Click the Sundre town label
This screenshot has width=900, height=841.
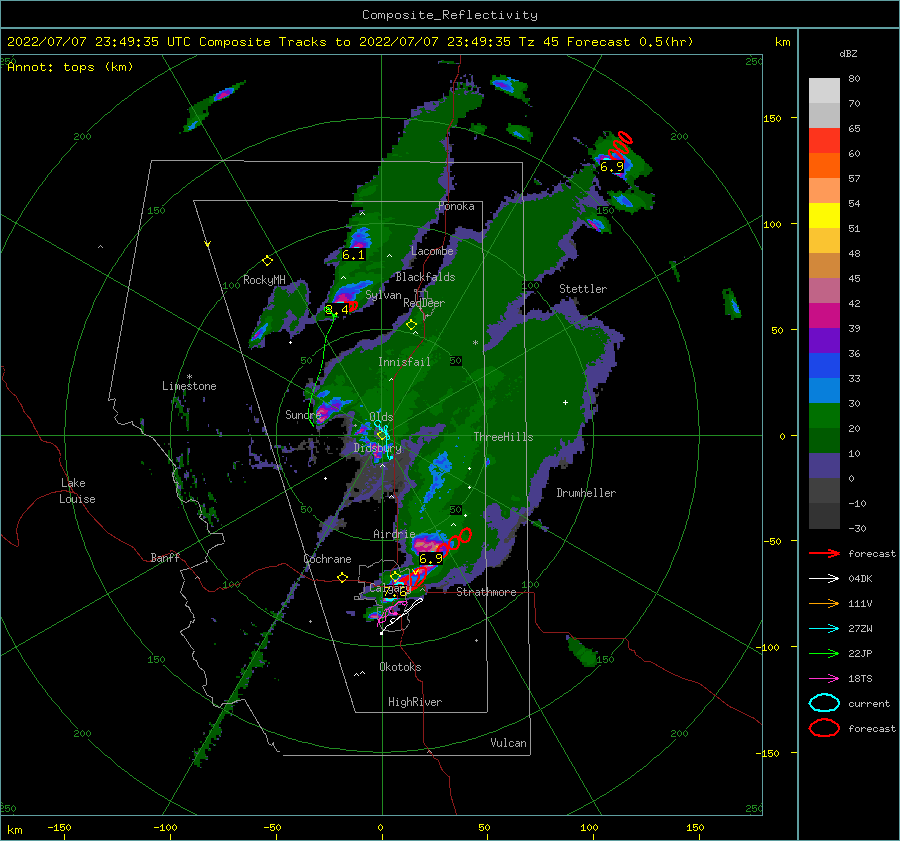click(303, 415)
